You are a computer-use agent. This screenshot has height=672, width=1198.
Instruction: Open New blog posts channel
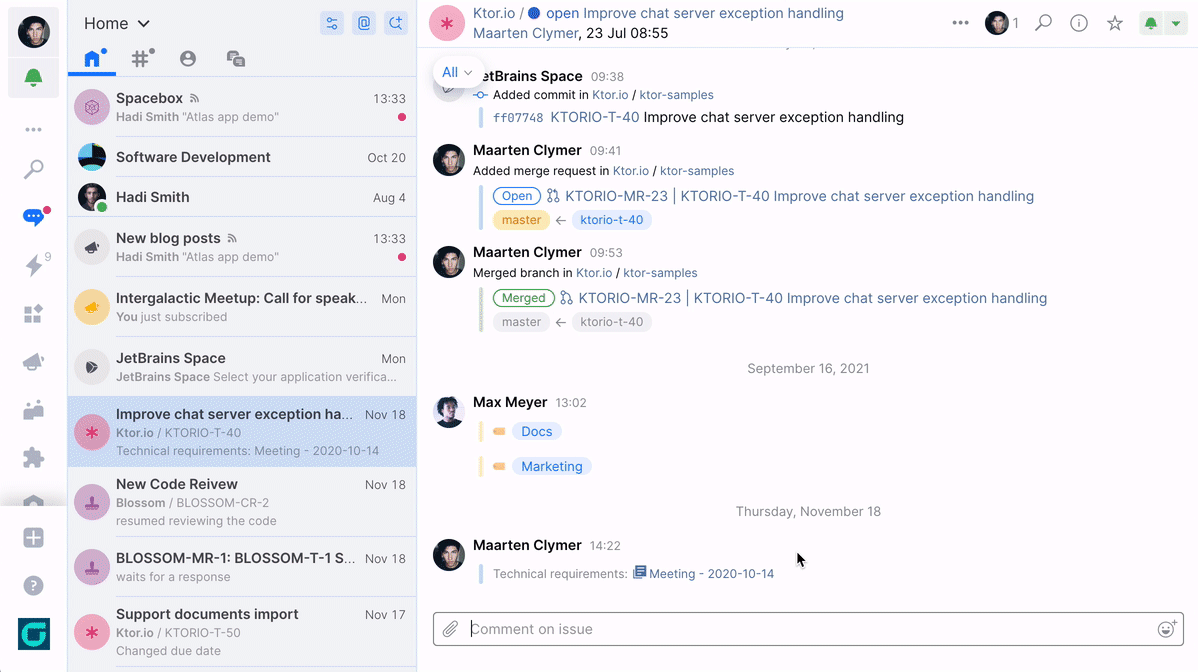click(x=242, y=247)
